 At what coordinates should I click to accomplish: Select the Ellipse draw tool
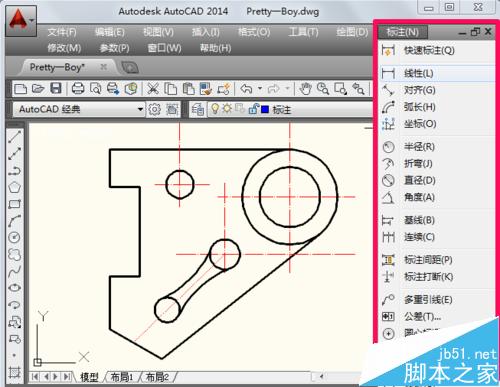pyautogui.click(x=14, y=288)
